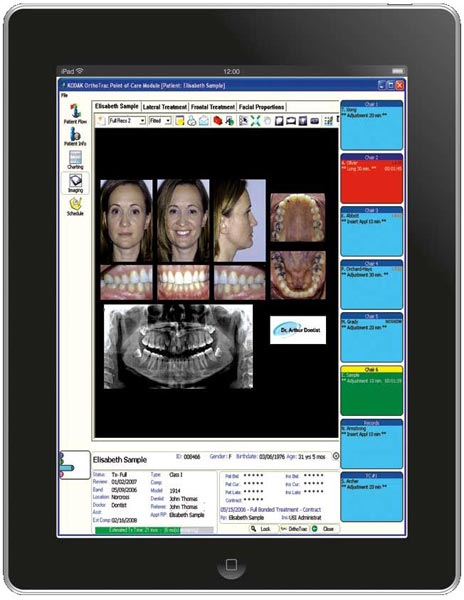
Task: Open the Schedule sidebar icon
Action: coord(75,207)
